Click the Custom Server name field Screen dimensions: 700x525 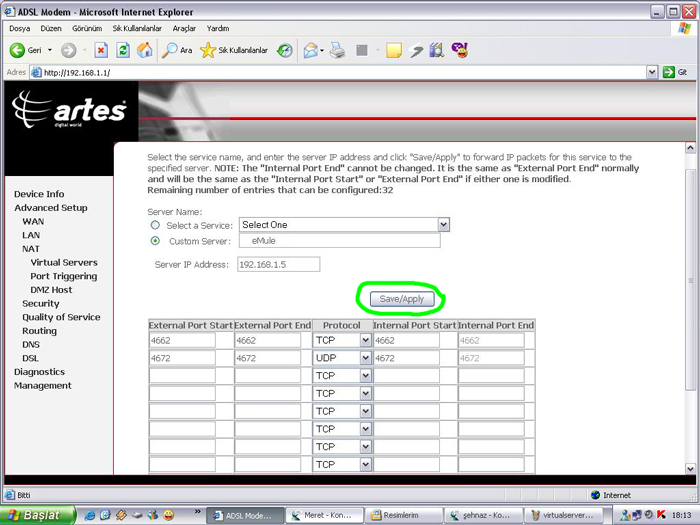click(x=340, y=241)
